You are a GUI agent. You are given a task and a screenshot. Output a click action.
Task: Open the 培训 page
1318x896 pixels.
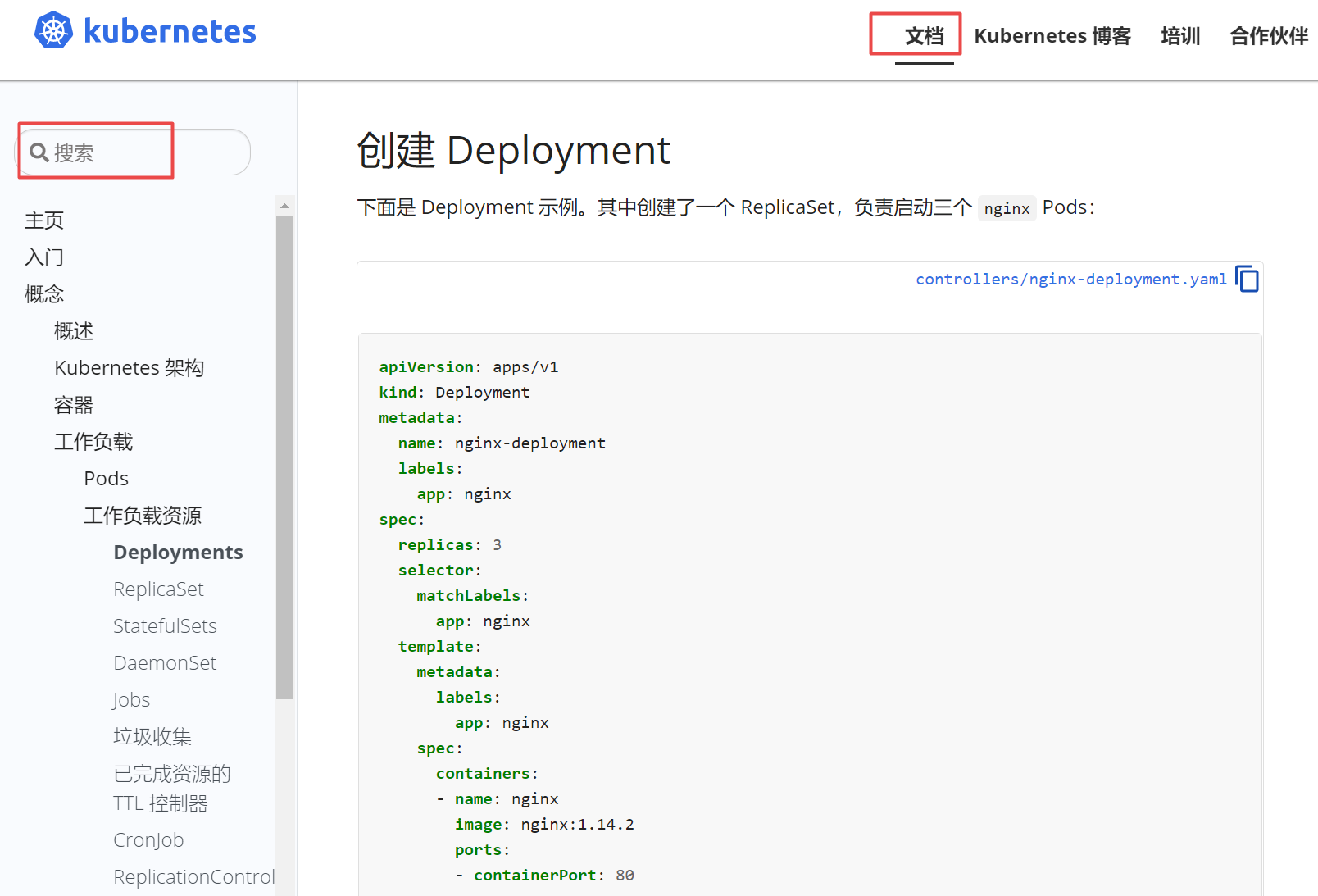[1179, 35]
